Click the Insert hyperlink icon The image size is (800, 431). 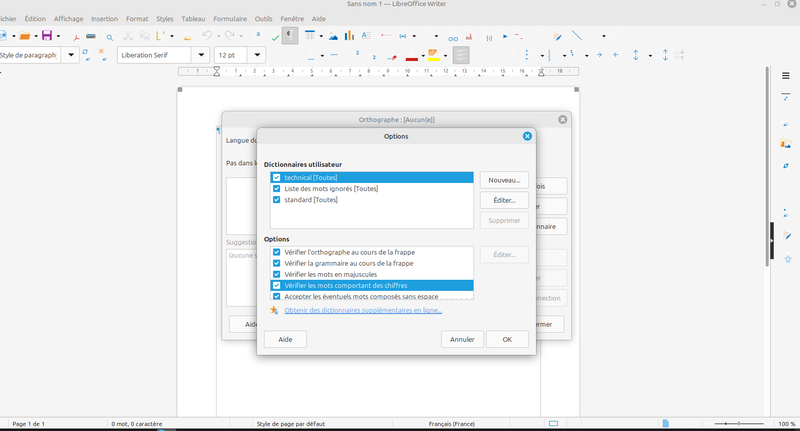[x=452, y=37]
